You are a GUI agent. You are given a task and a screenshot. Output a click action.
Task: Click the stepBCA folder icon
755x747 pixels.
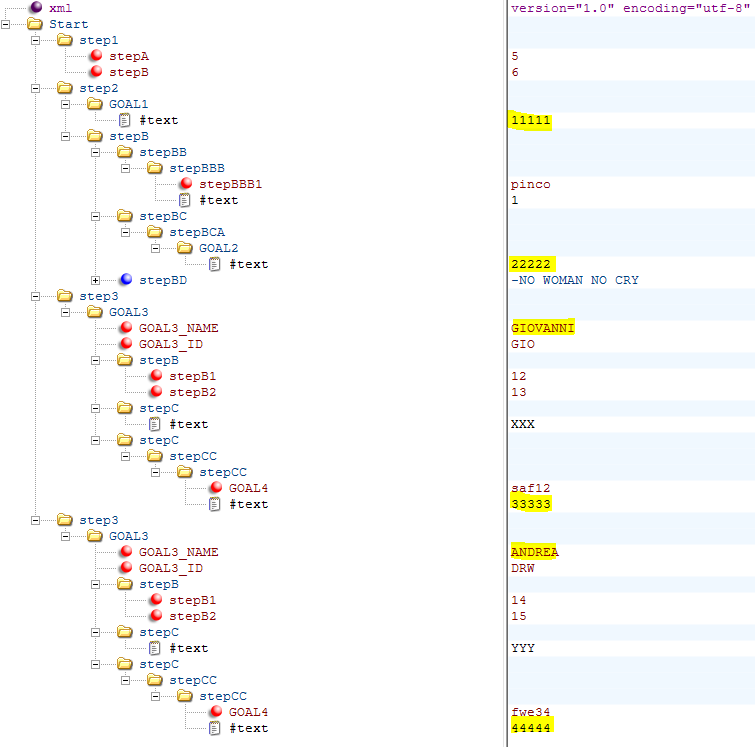click(x=155, y=232)
